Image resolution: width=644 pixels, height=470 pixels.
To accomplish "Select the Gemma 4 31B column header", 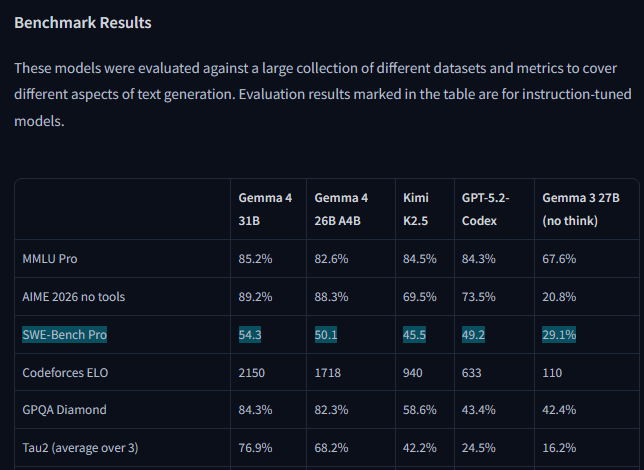I will coord(265,209).
